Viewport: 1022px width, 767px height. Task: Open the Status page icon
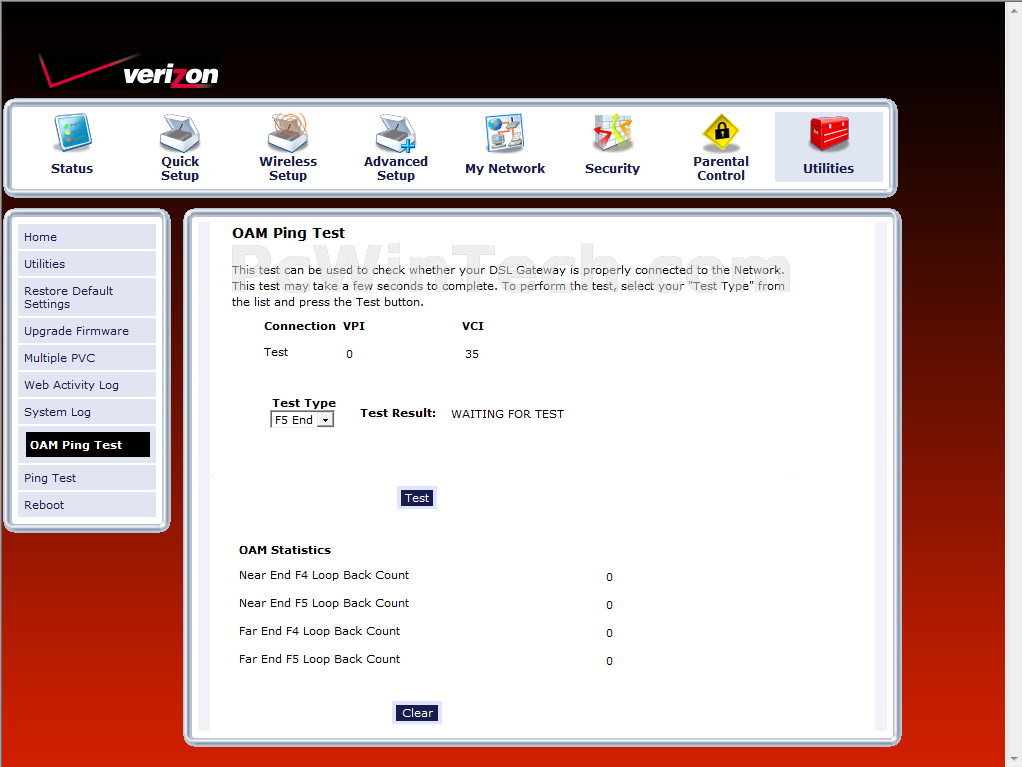pyautogui.click(x=72, y=133)
